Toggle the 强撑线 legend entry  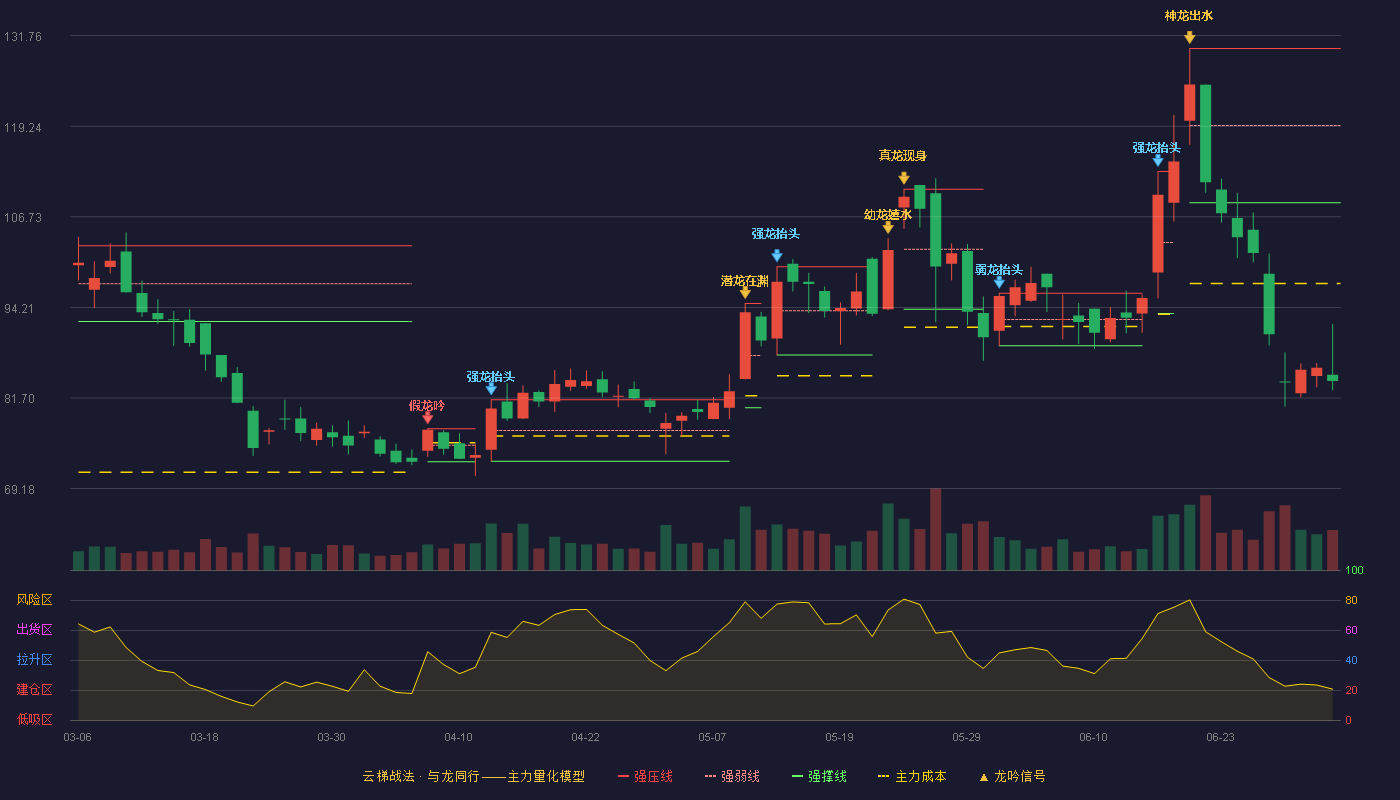(x=819, y=776)
